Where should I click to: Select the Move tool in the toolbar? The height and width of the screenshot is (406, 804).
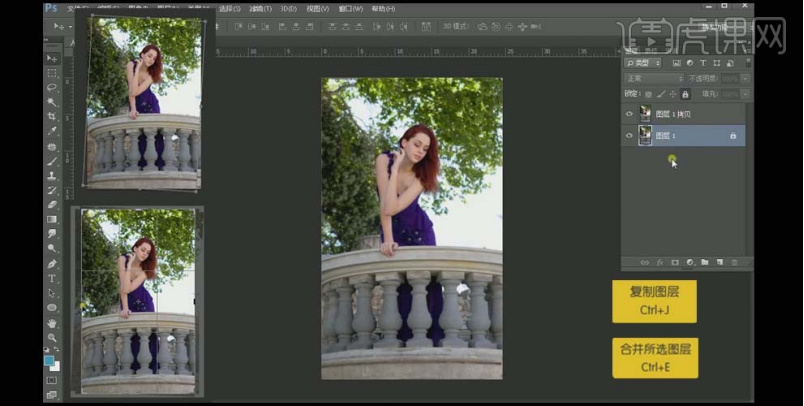pos(52,58)
